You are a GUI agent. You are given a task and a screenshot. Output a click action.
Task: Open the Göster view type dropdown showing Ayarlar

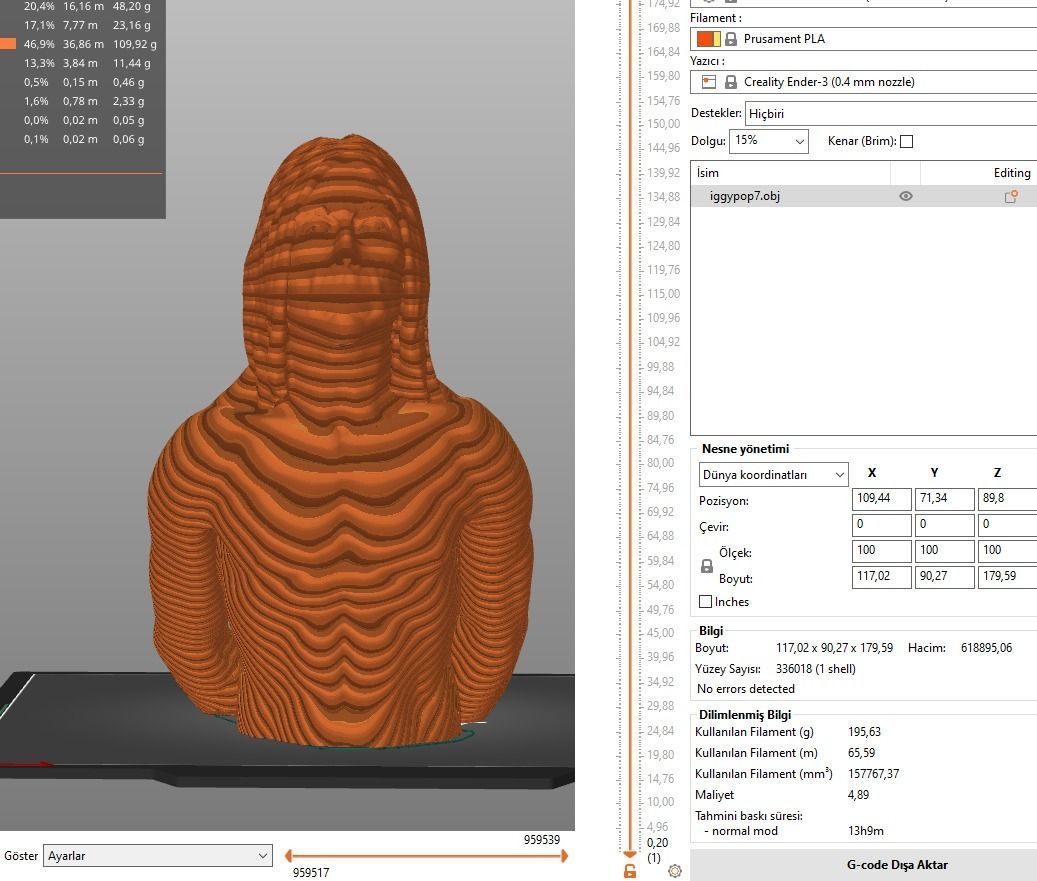[157, 856]
